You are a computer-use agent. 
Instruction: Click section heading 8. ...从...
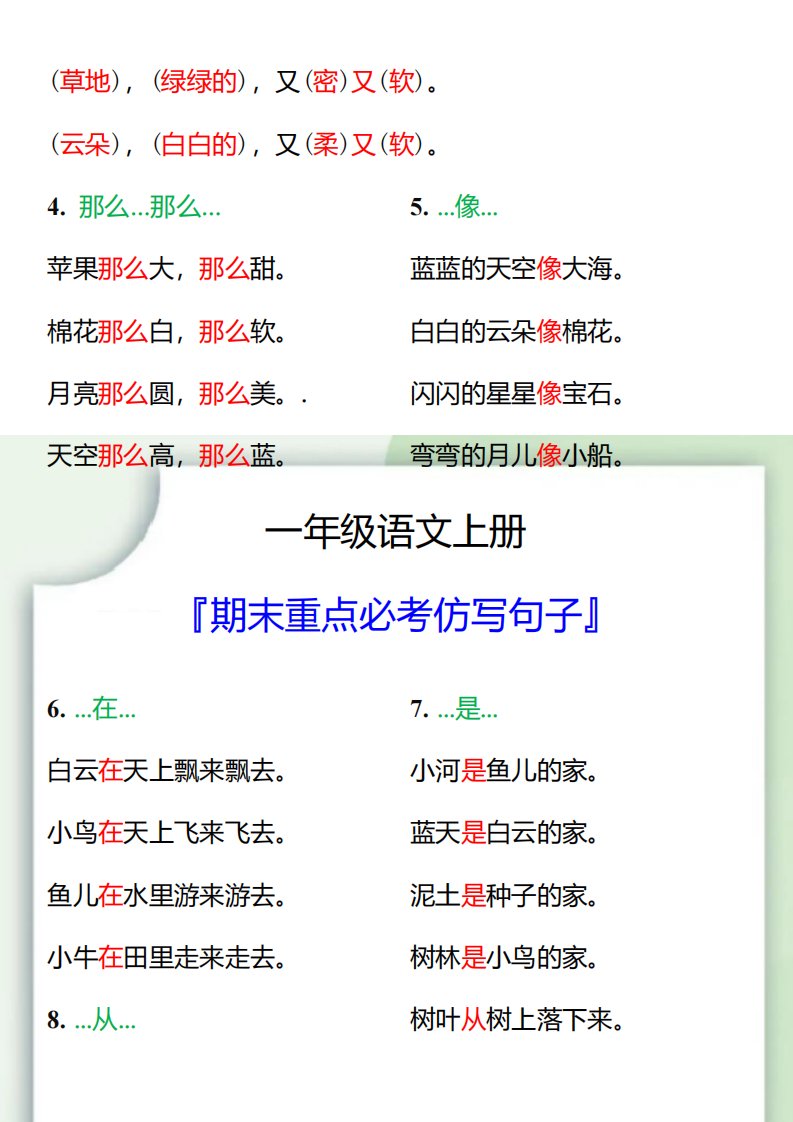[92, 1020]
